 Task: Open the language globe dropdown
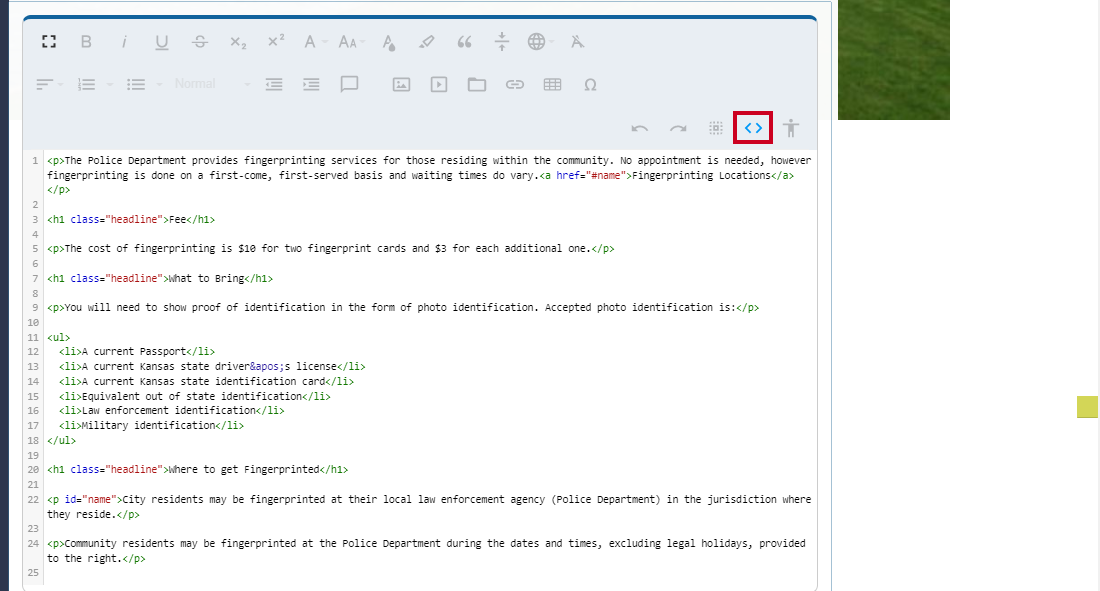[540, 42]
